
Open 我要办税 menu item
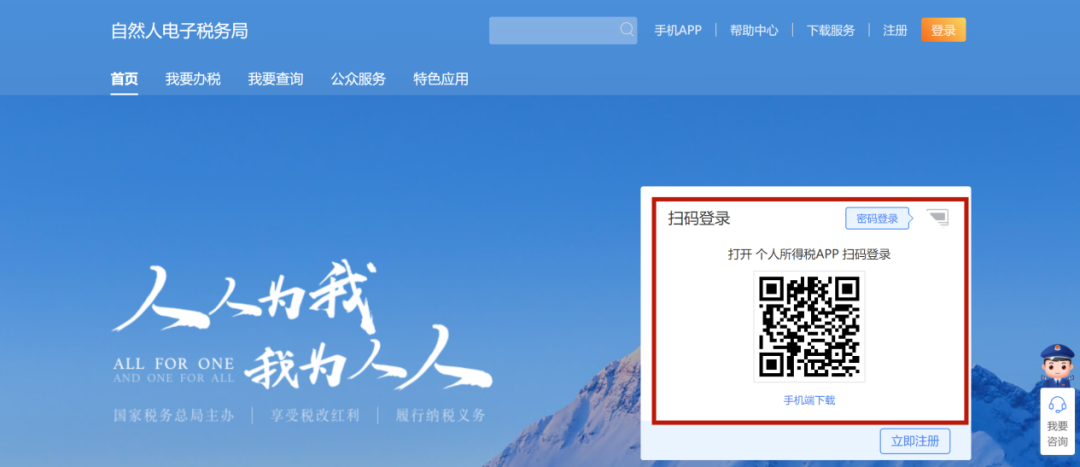tap(193, 79)
